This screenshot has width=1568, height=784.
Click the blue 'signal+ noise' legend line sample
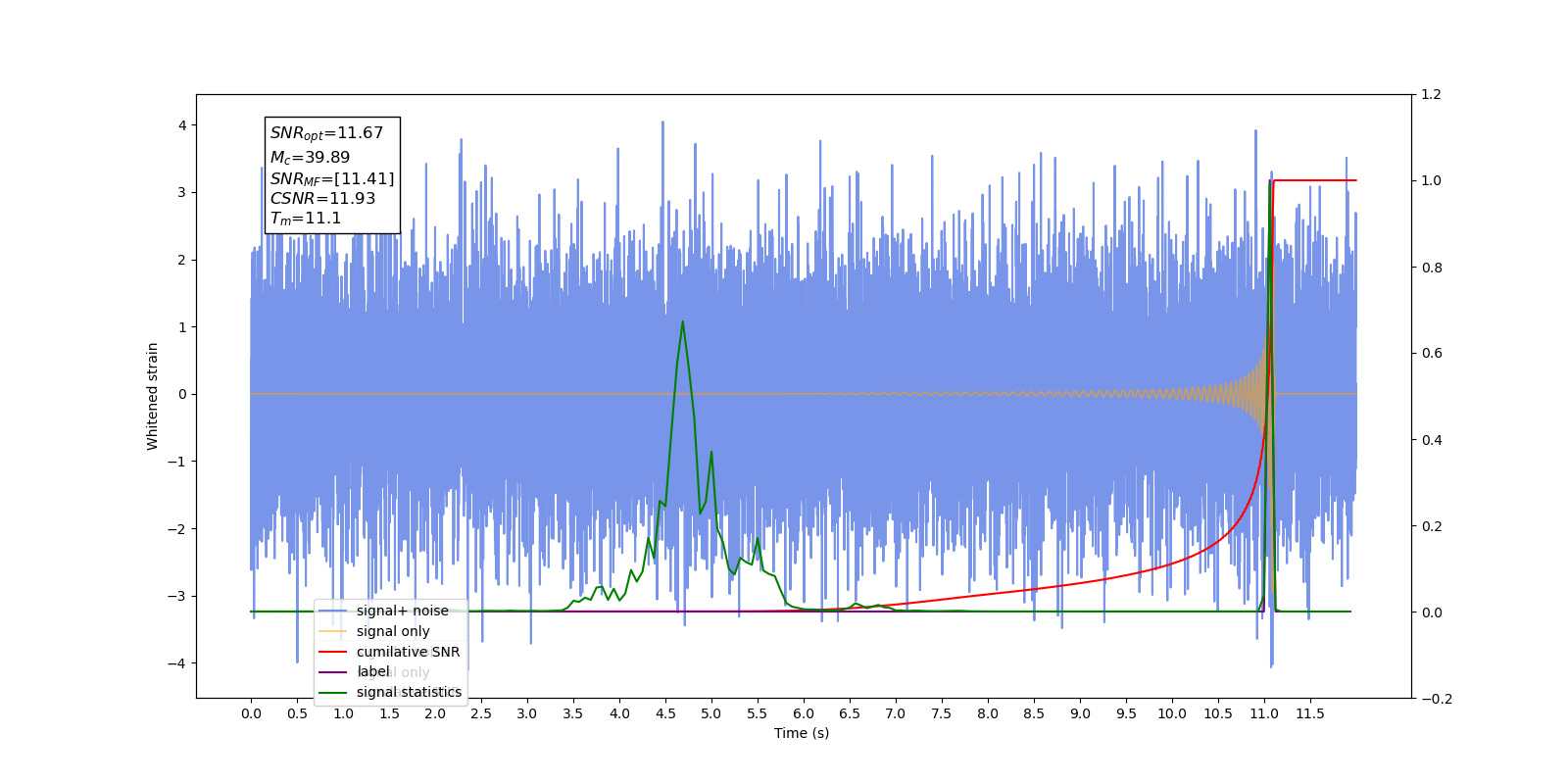333,611
